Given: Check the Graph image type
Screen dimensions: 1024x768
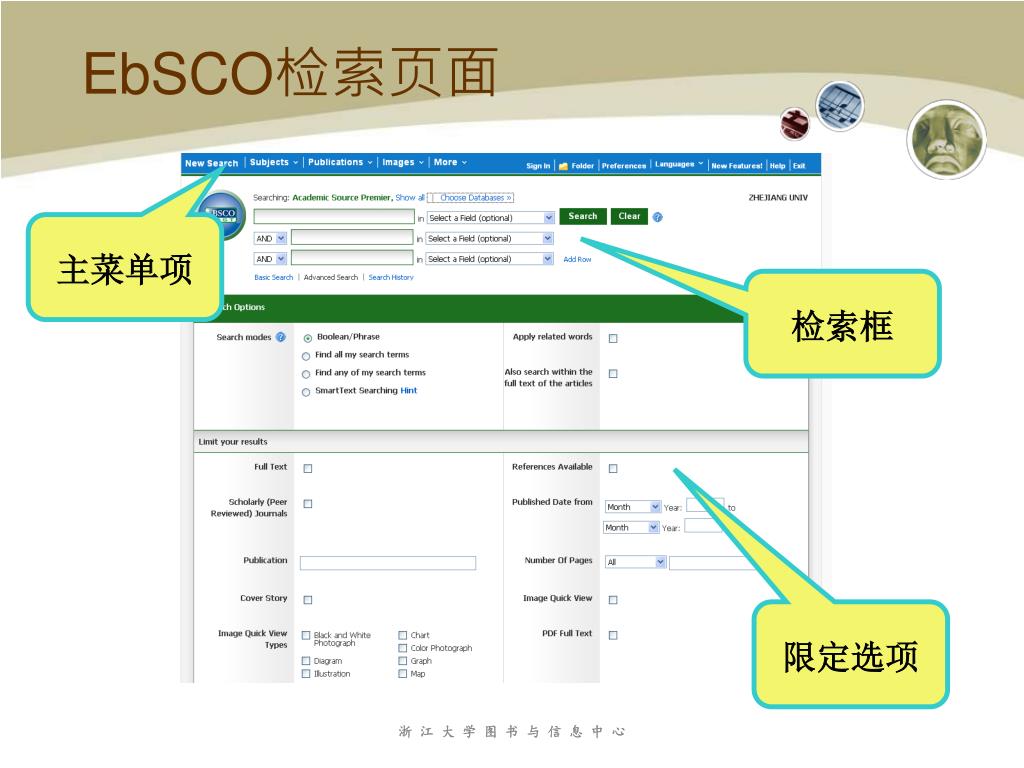Looking at the screenshot, I should click(403, 661).
